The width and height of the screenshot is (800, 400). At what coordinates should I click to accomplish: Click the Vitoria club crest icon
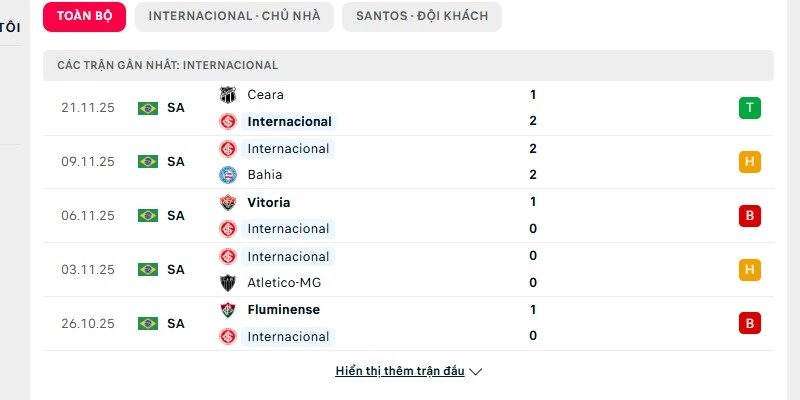228,202
